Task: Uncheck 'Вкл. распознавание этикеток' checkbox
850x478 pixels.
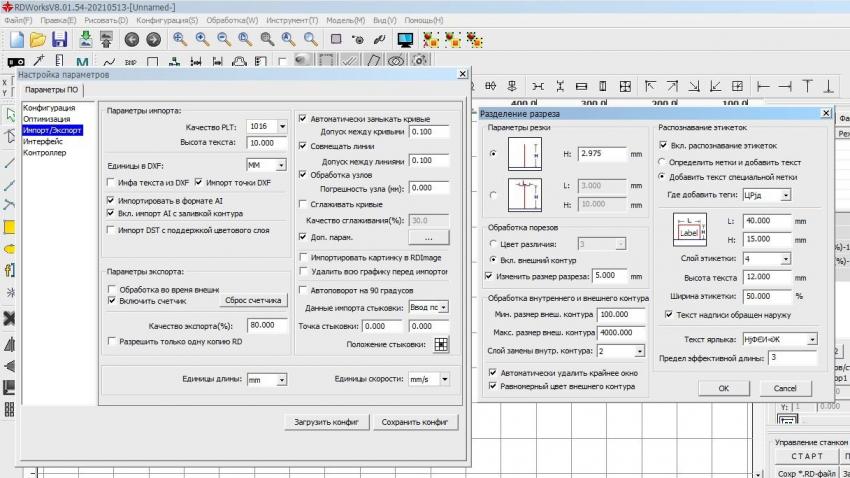Action: 663,145
